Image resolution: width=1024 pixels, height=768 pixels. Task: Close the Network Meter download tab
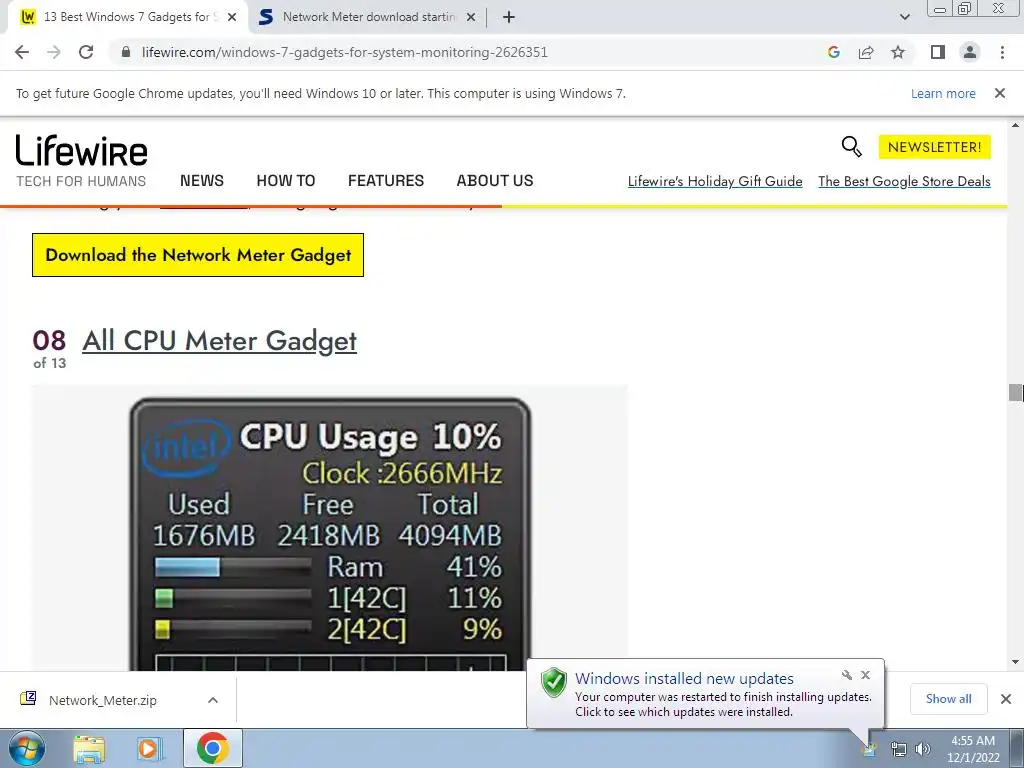[x=471, y=17]
